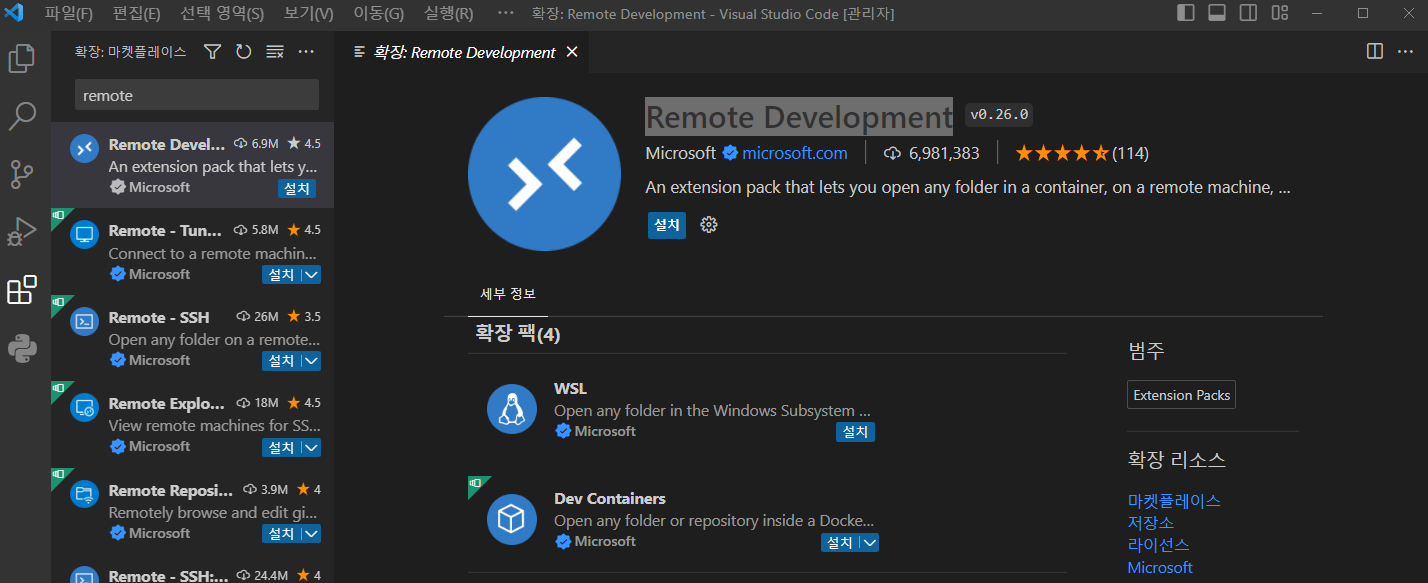Install Remote Development from sidebar list
The width and height of the screenshot is (1428, 583).
297,188
